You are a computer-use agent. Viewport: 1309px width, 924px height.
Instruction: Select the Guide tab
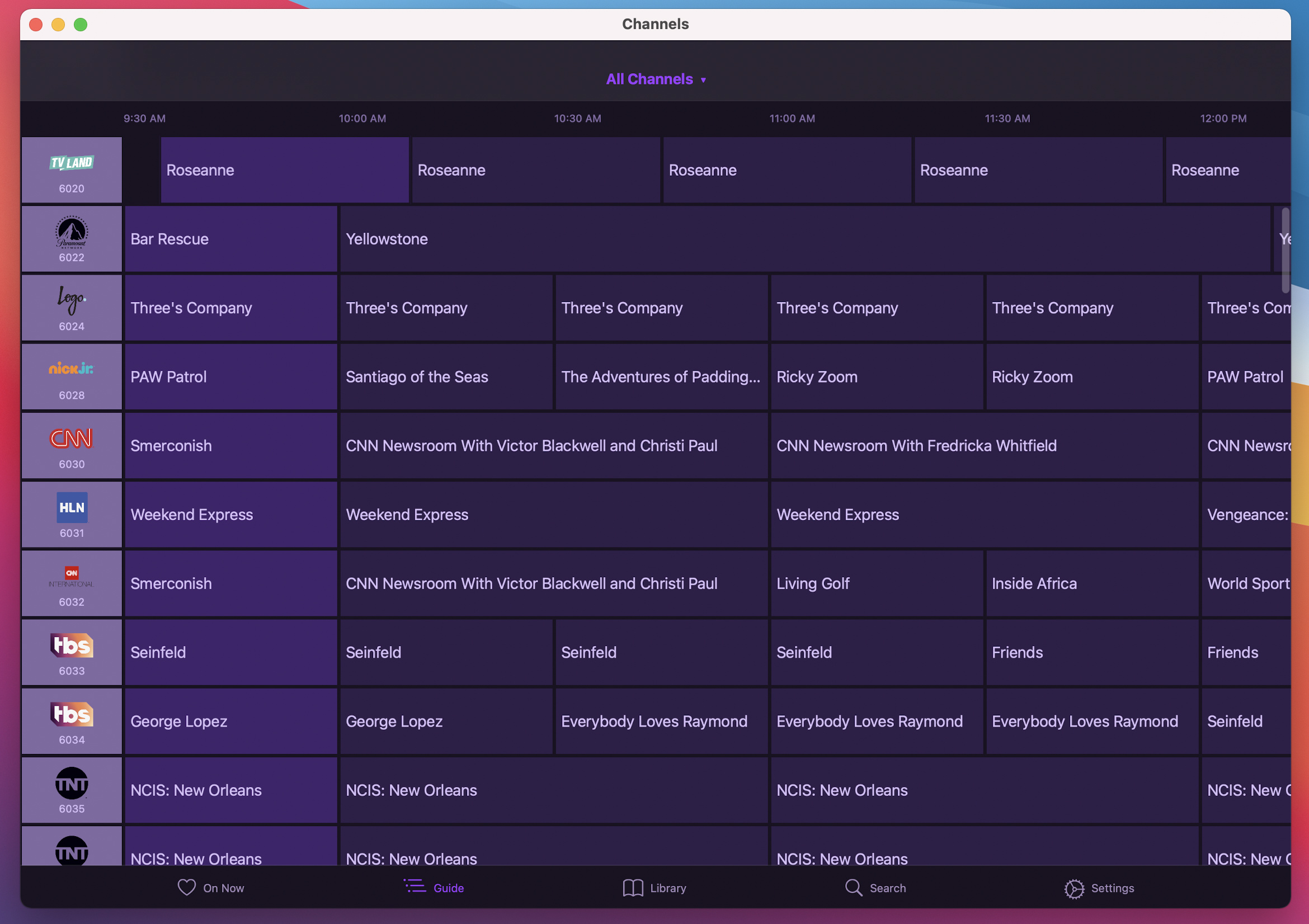pos(434,888)
